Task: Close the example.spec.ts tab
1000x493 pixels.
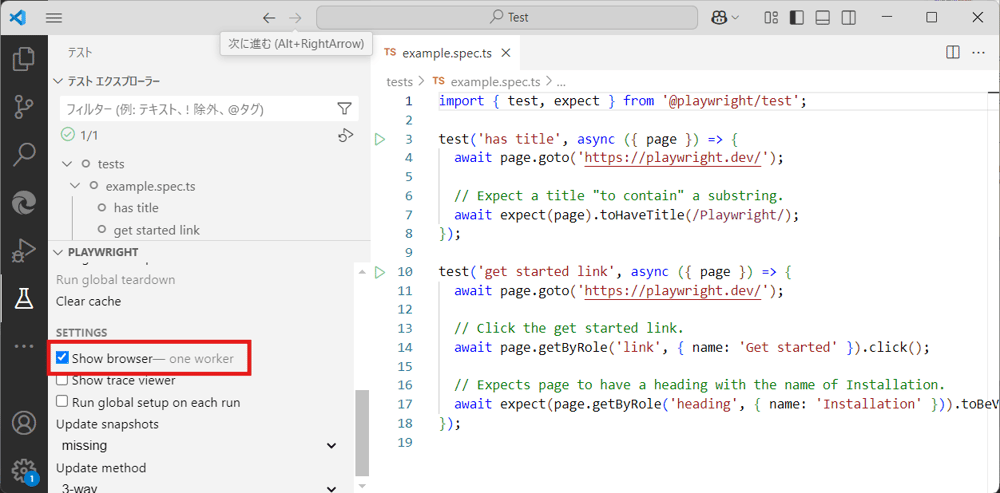Action: pos(506,53)
